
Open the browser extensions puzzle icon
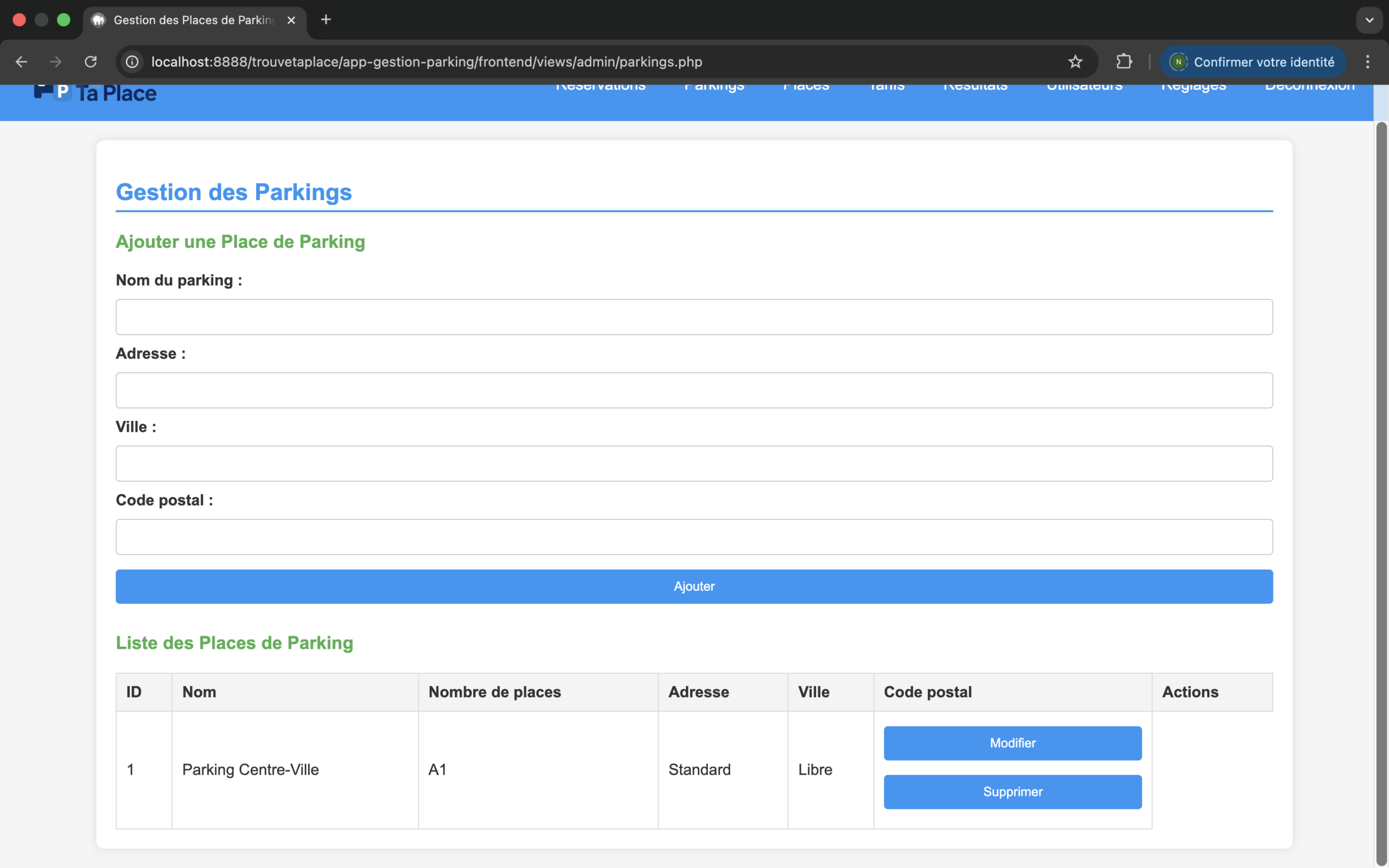click(x=1124, y=62)
